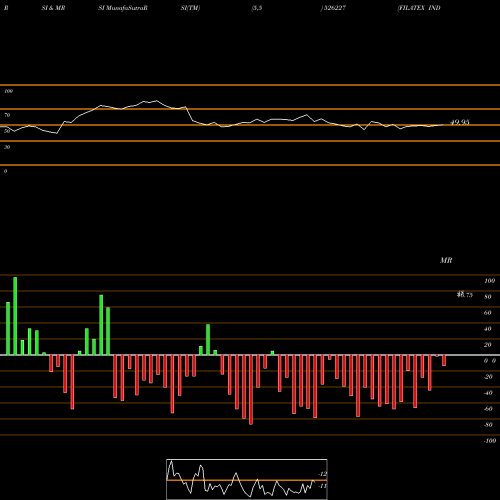Click the 40 label on MR axis
The width and height of the screenshot is (500, 500).
488,329
